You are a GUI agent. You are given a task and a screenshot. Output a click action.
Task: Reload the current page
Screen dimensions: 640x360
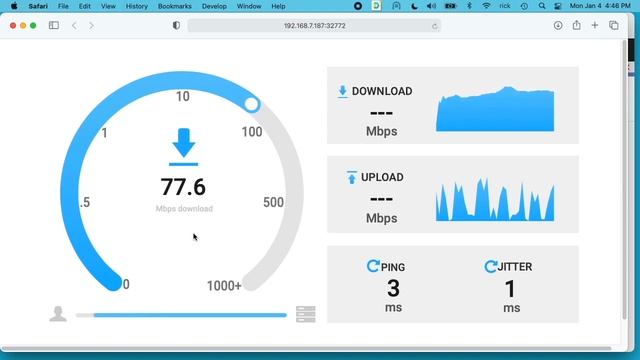pyautogui.click(x=434, y=26)
